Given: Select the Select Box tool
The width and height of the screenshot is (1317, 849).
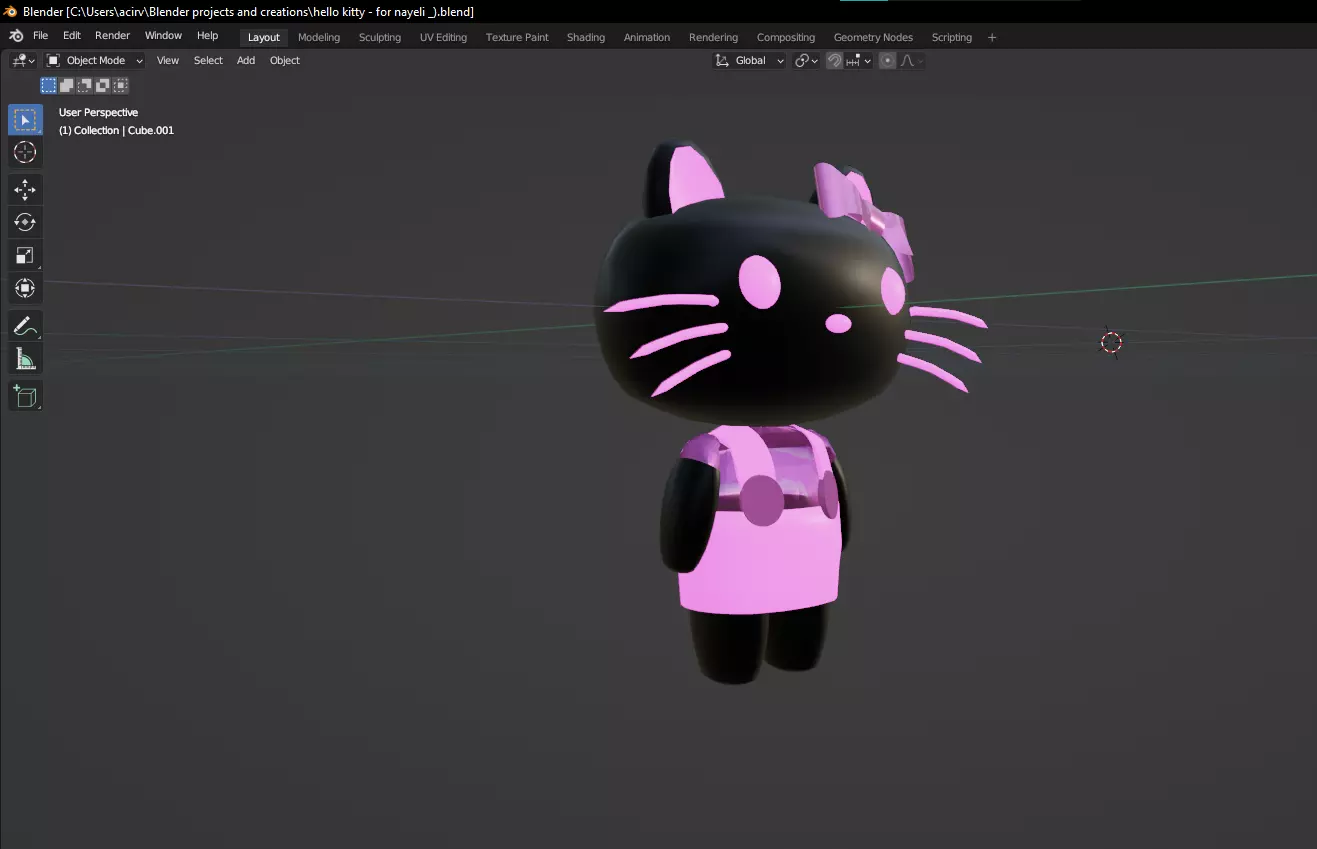Looking at the screenshot, I should (x=25, y=120).
